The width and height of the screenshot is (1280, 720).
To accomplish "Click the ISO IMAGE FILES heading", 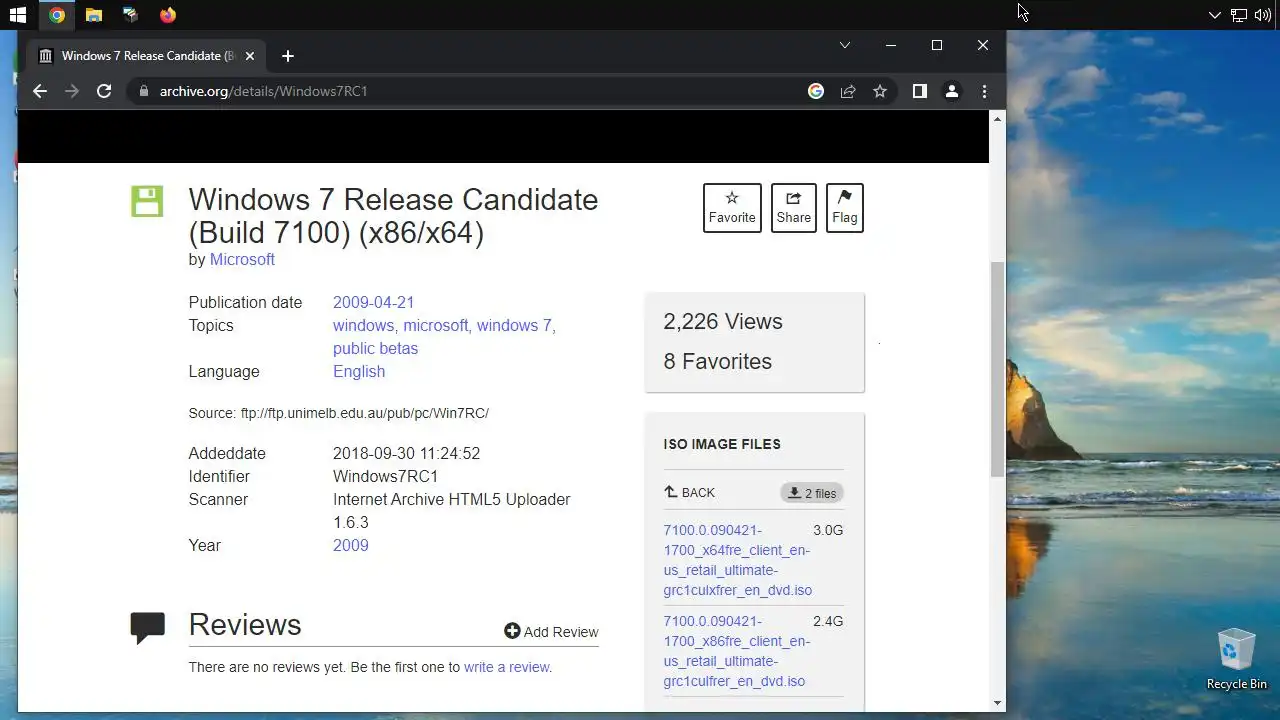I will point(722,444).
